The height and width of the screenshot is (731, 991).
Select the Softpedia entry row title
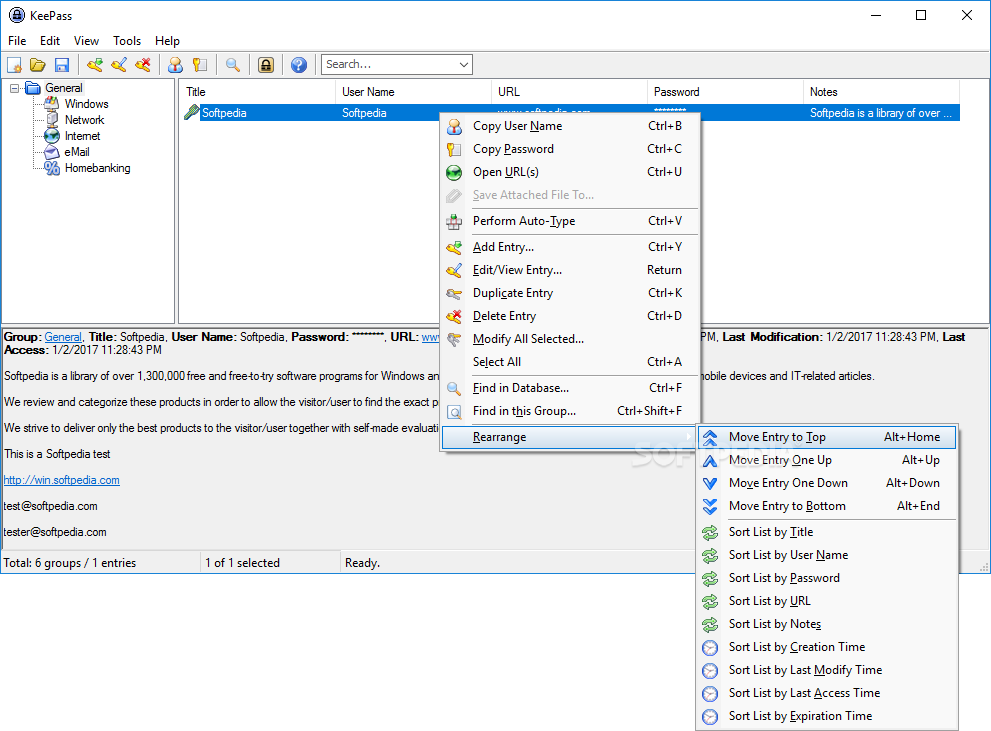pyautogui.click(x=224, y=113)
